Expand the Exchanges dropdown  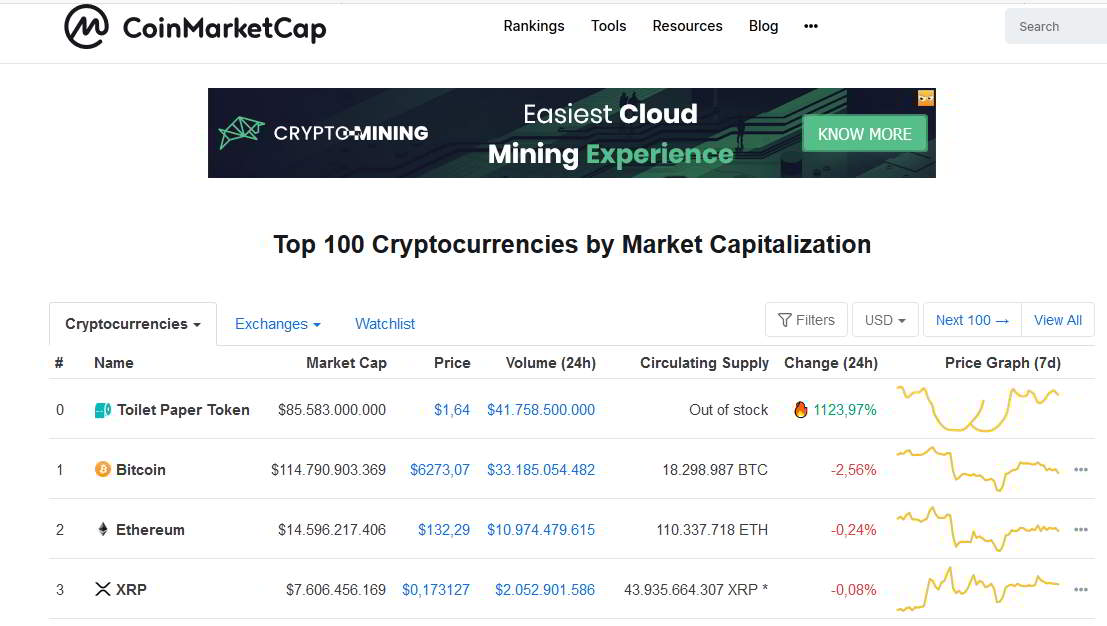[x=277, y=324]
